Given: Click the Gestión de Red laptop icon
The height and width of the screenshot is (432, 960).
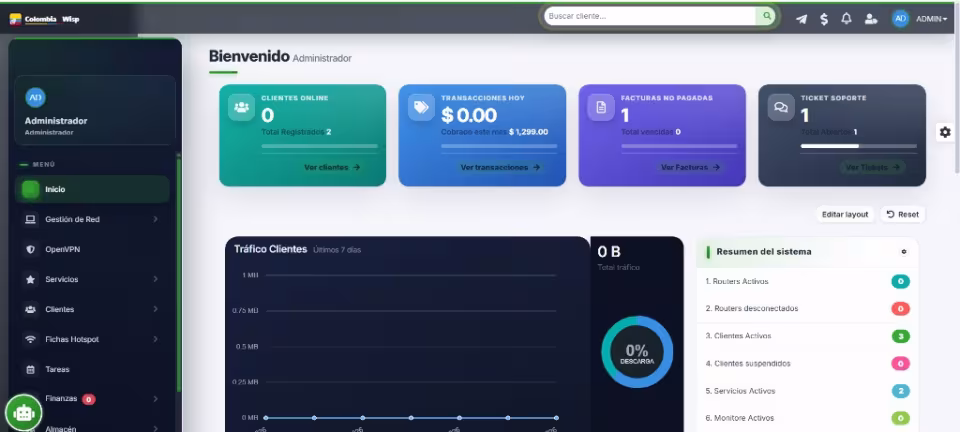Looking at the screenshot, I should [30, 219].
